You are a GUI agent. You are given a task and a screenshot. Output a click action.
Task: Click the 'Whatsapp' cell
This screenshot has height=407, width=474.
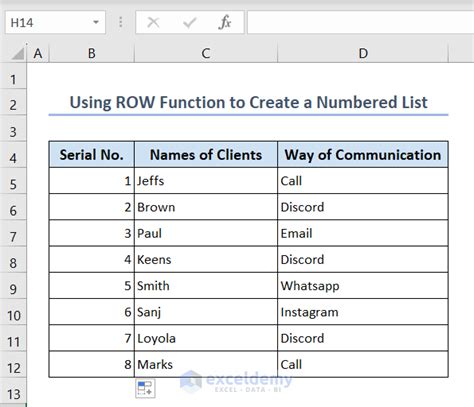[x=363, y=286]
